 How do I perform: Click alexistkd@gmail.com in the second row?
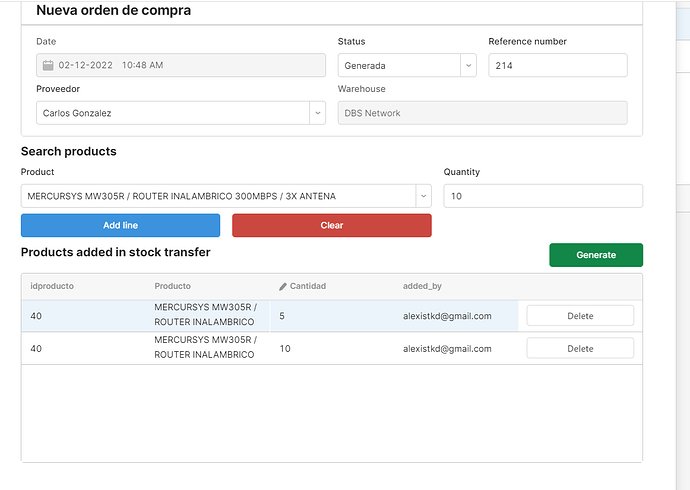point(447,348)
